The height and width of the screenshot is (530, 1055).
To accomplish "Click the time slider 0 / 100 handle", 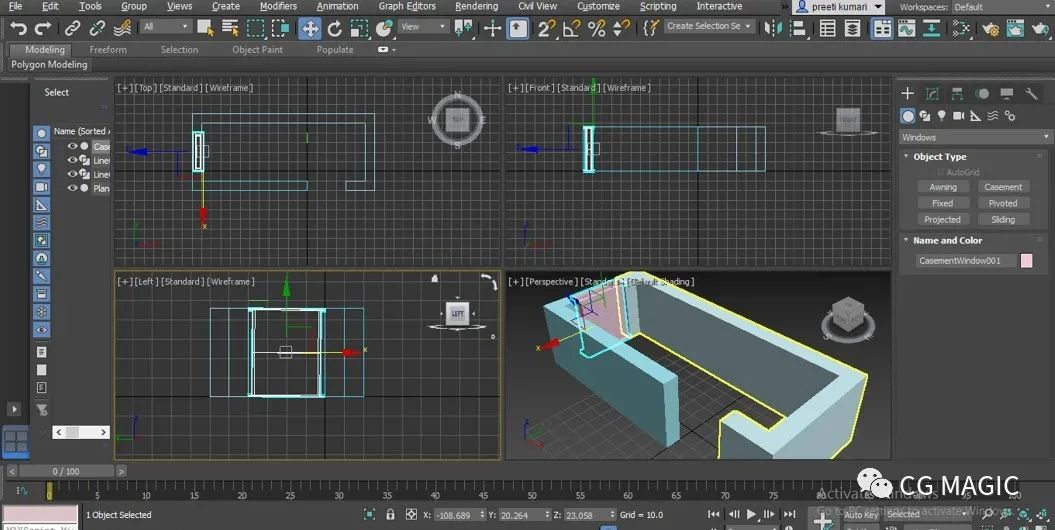I will (66, 471).
